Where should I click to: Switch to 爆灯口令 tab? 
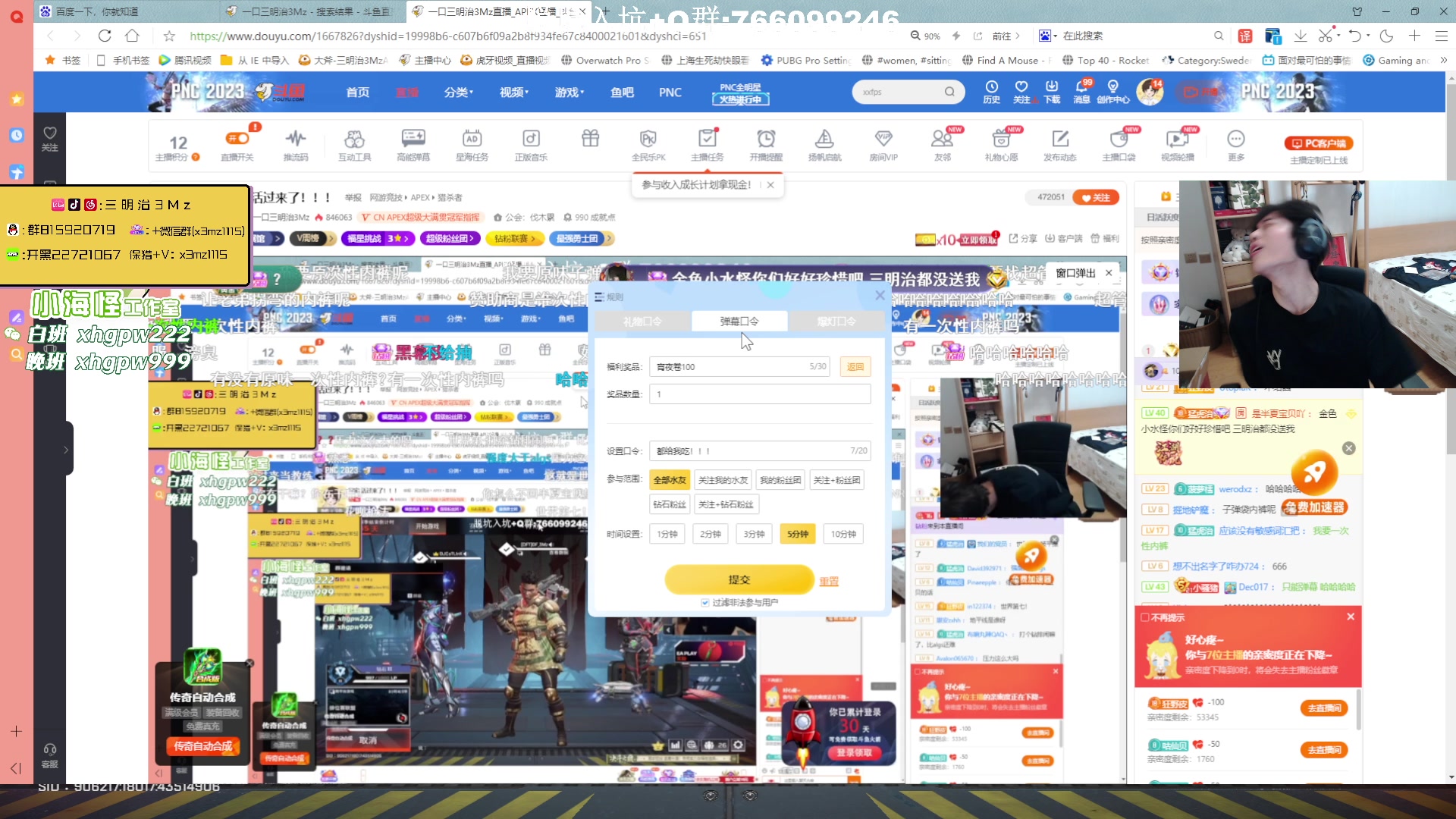click(836, 322)
